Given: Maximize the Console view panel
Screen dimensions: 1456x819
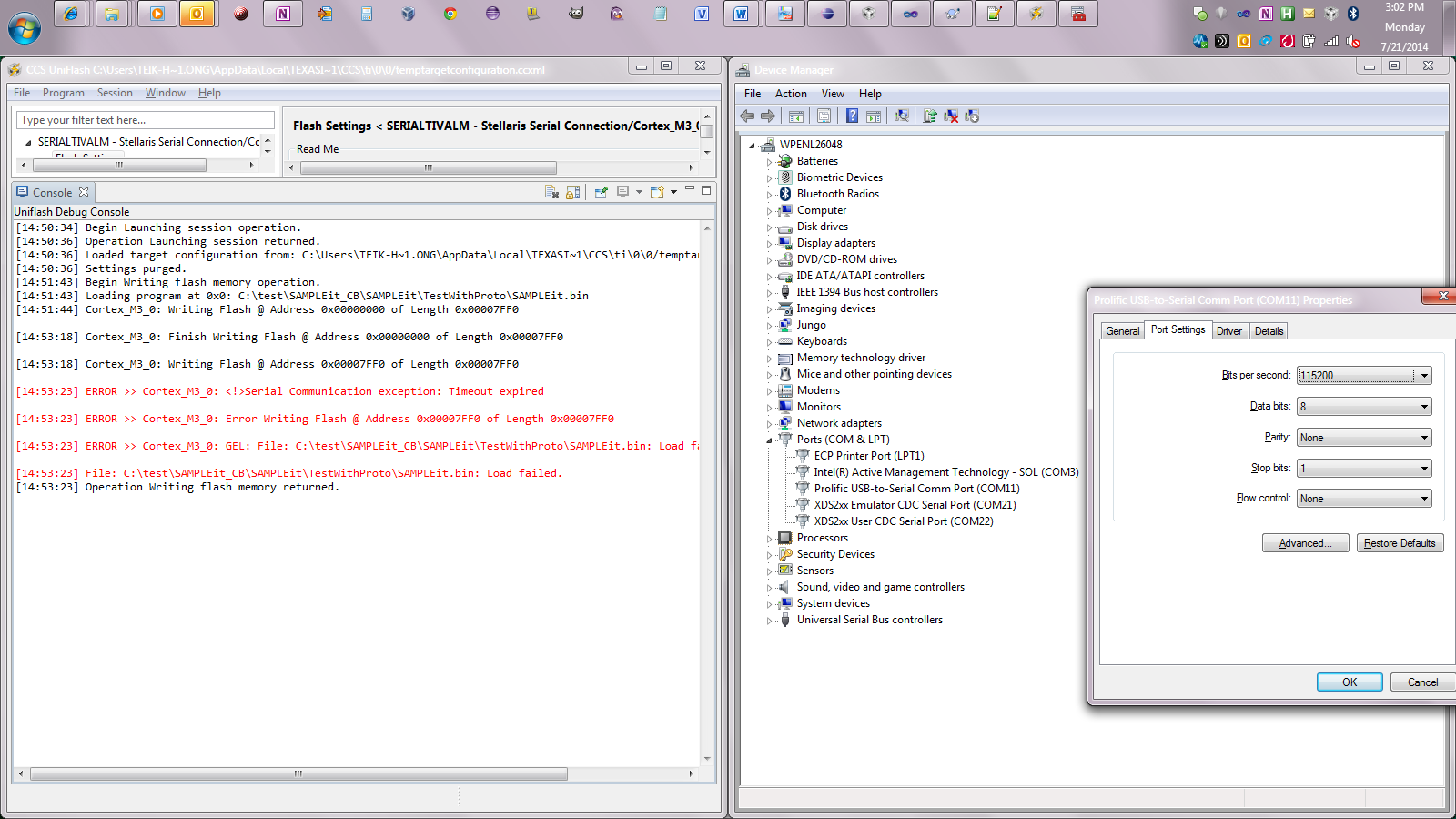Looking at the screenshot, I should tap(706, 190).
